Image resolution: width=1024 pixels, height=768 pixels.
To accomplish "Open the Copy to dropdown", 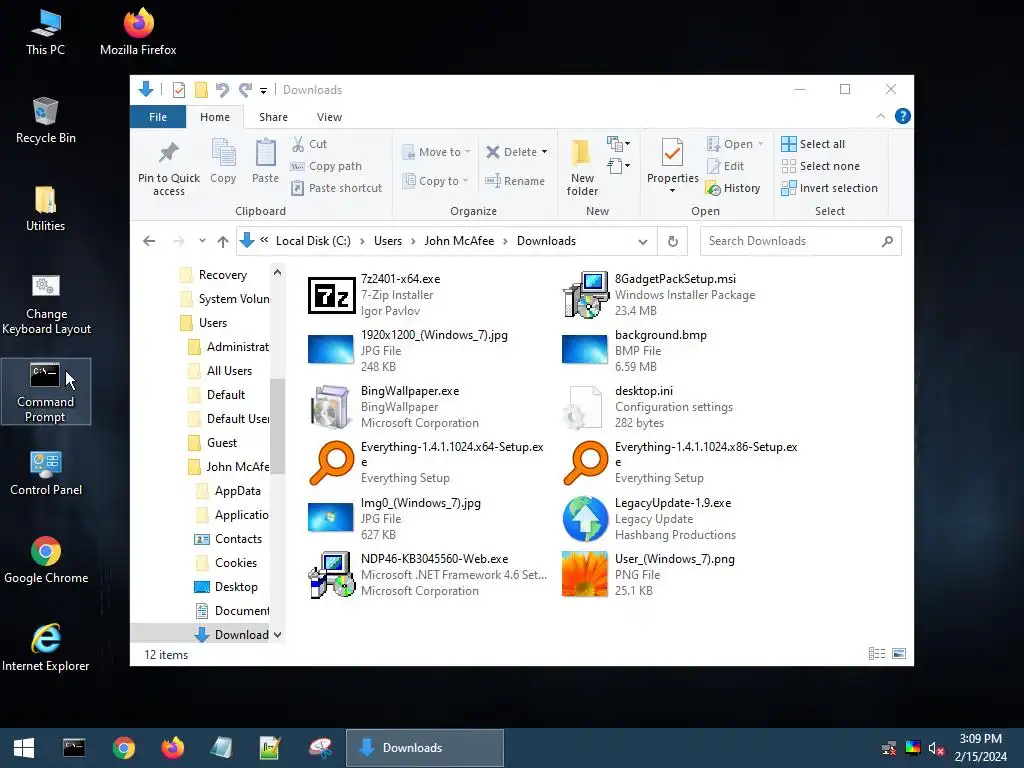I will coord(435,181).
